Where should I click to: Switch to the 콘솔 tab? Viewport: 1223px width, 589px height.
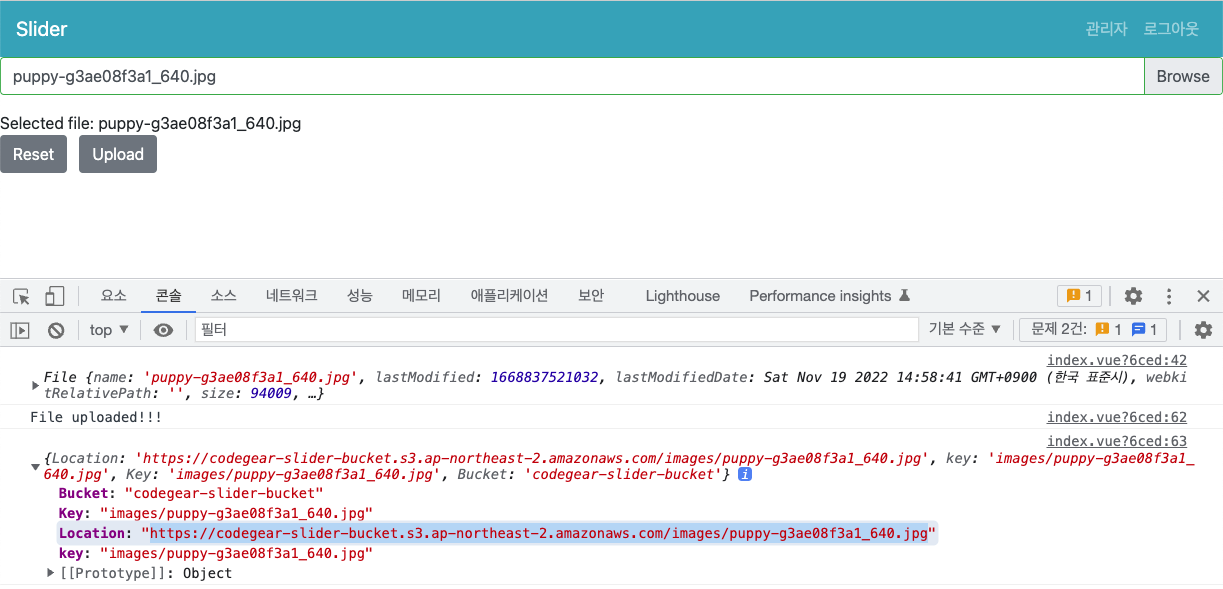[x=168, y=296]
